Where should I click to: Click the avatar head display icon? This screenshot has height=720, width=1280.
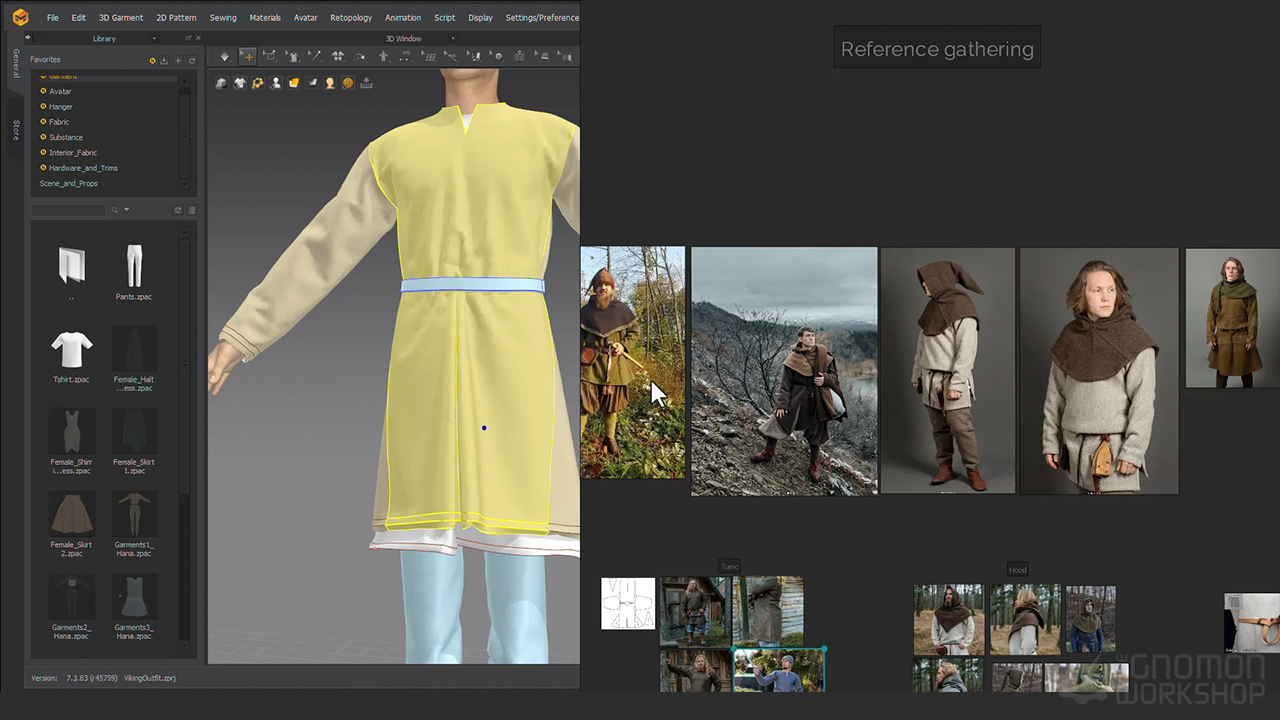point(330,83)
